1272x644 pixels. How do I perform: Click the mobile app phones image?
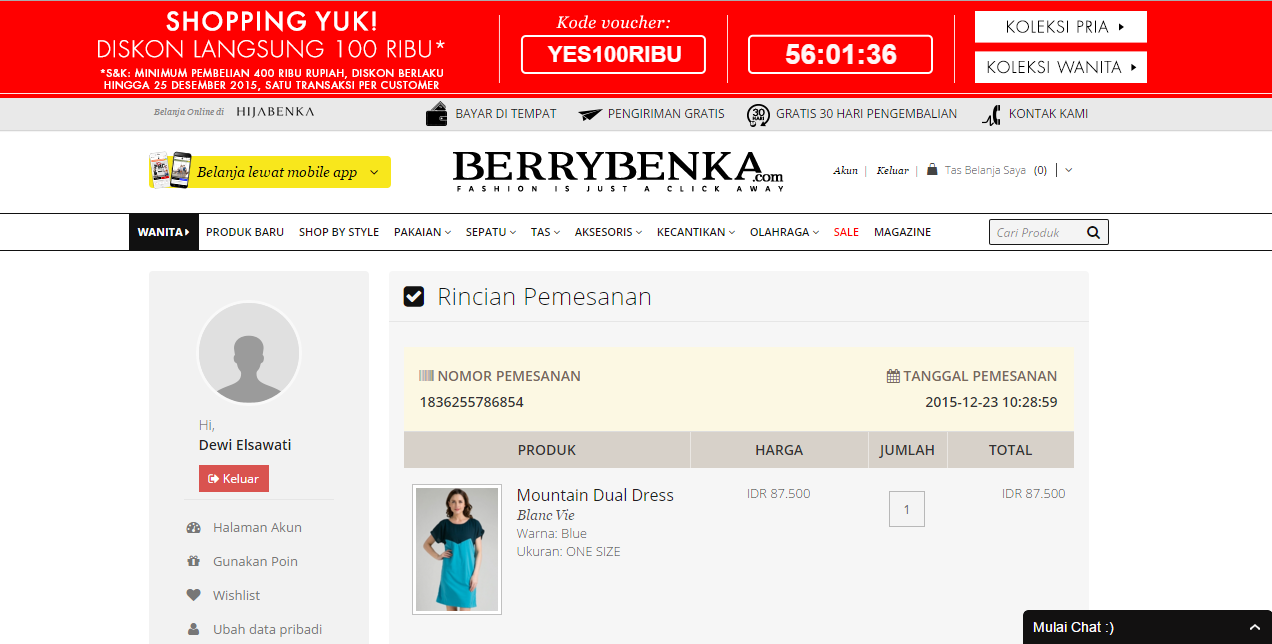(x=170, y=170)
